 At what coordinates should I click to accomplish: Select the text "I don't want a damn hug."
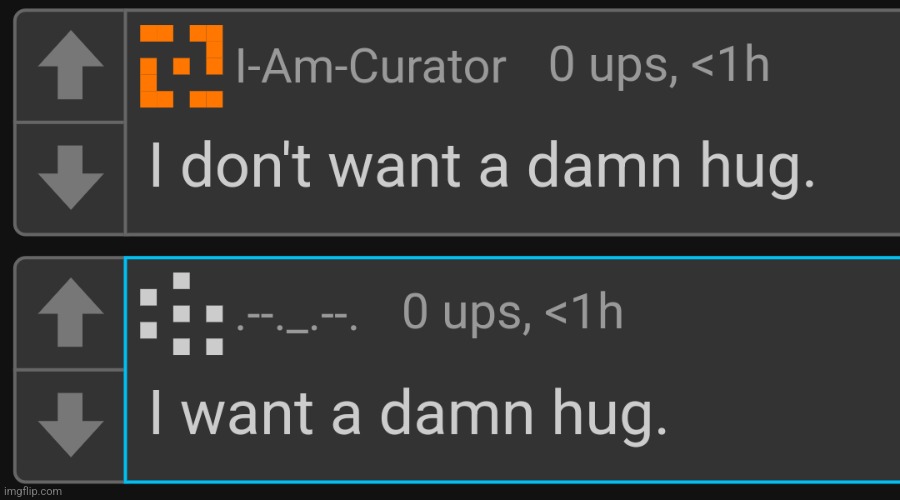coord(482,168)
